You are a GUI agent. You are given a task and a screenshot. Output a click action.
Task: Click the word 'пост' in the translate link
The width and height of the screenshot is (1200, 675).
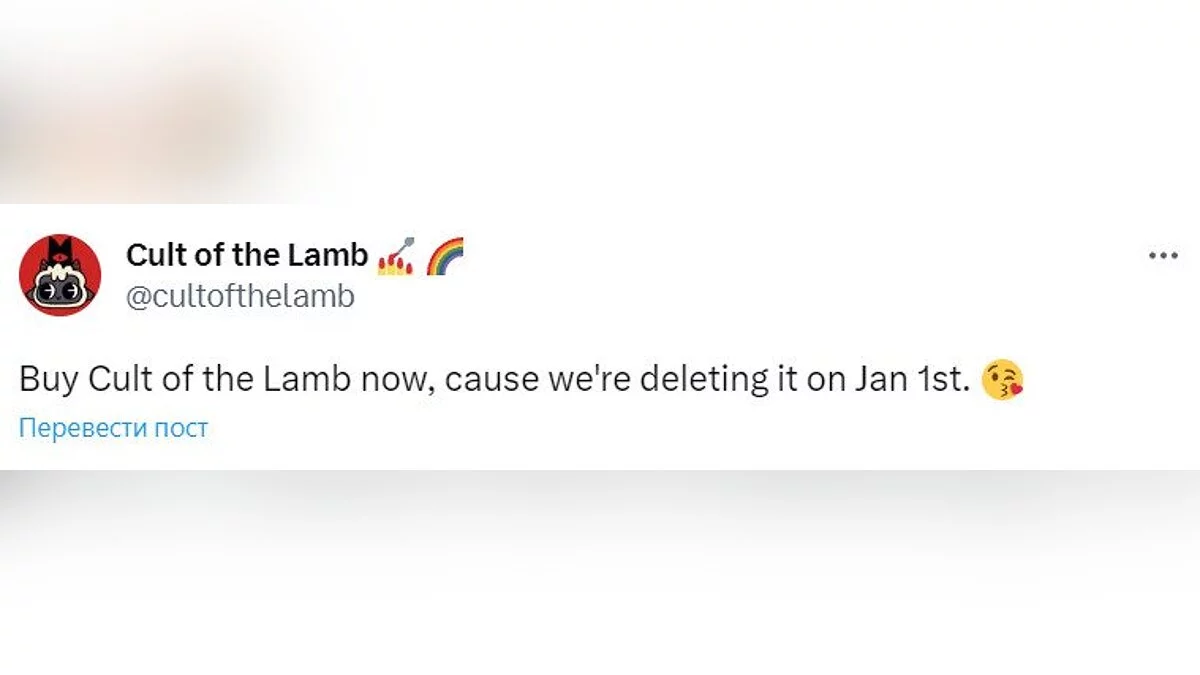click(x=183, y=428)
